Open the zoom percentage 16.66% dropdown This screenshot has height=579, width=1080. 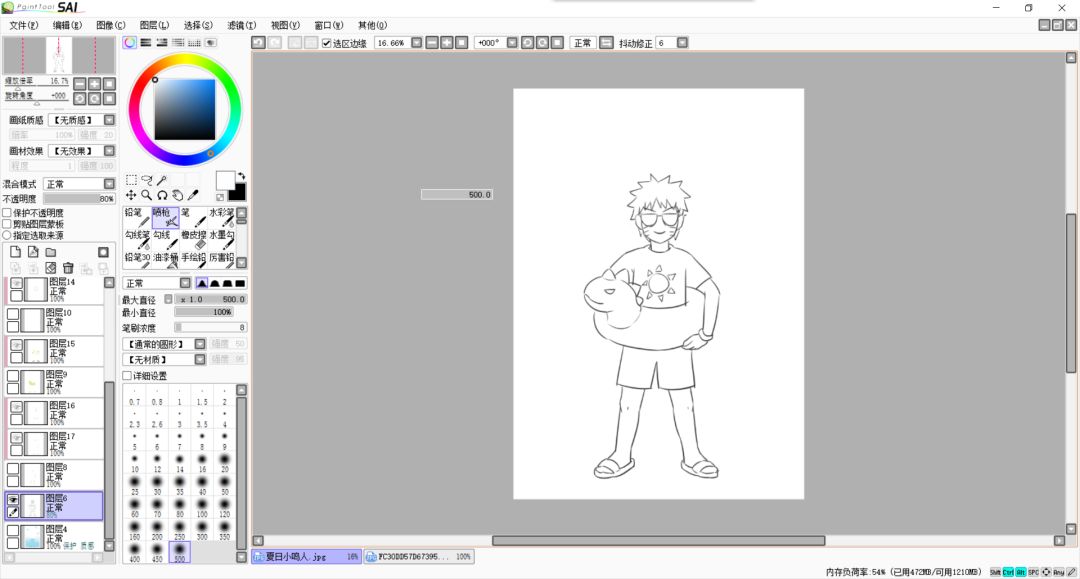coord(417,43)
